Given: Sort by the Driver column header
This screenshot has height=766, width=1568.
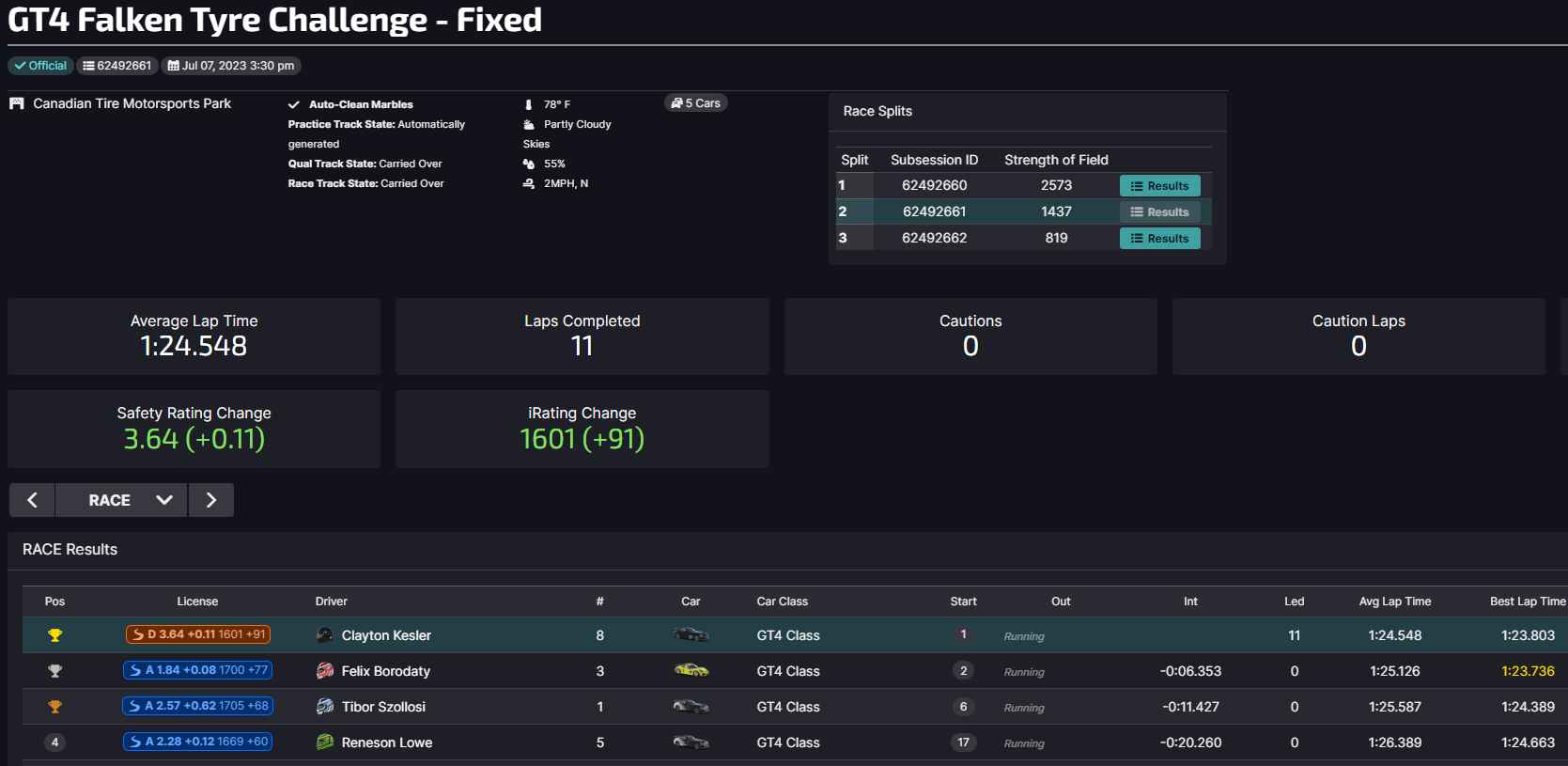Looking at the screenshot, I should coord(332,602).
